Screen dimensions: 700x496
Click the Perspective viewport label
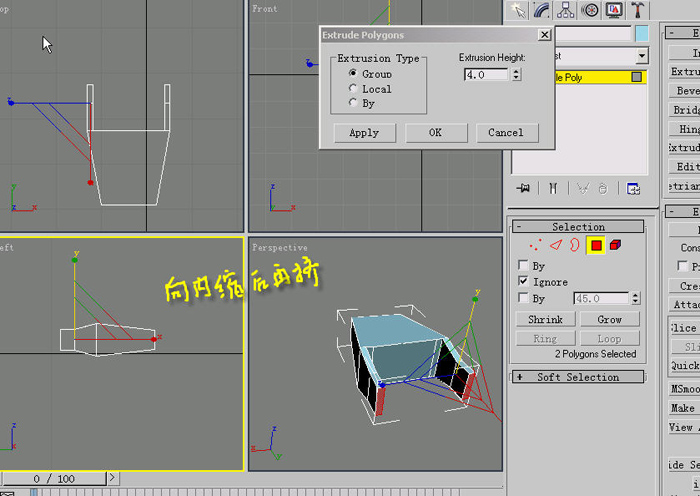click(280, 247)
